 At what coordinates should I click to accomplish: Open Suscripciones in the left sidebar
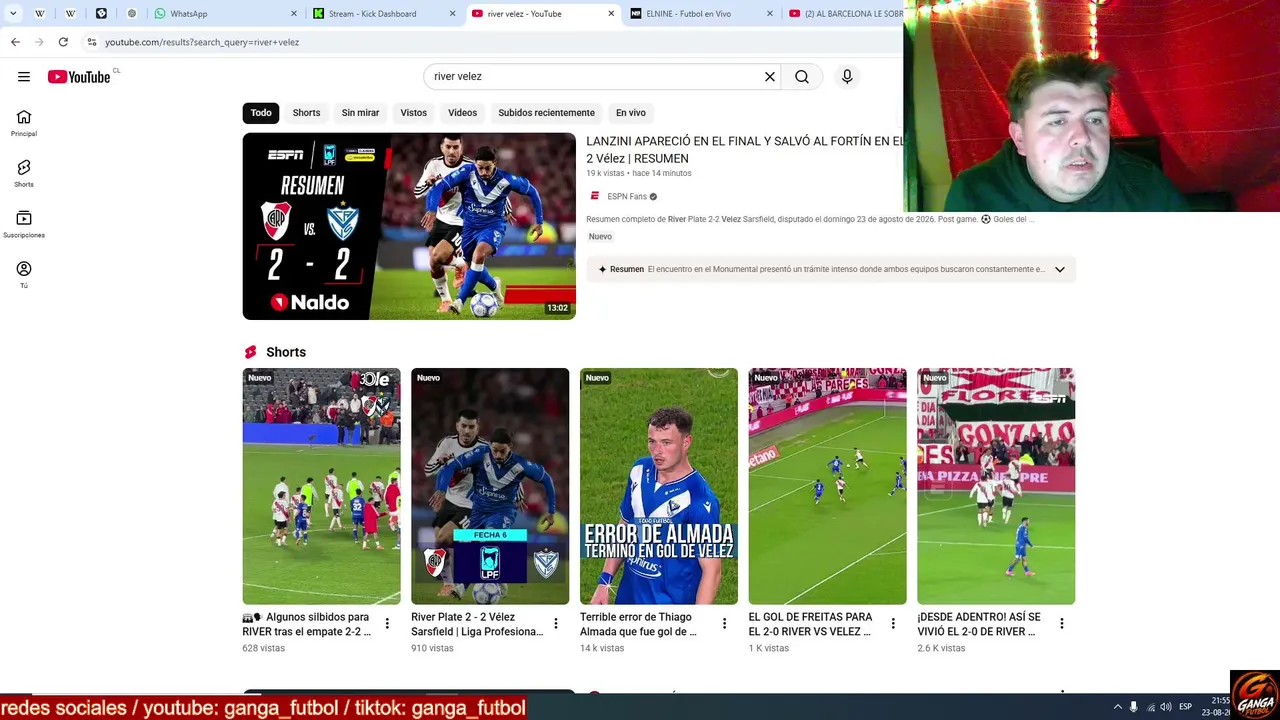point(24,224)
